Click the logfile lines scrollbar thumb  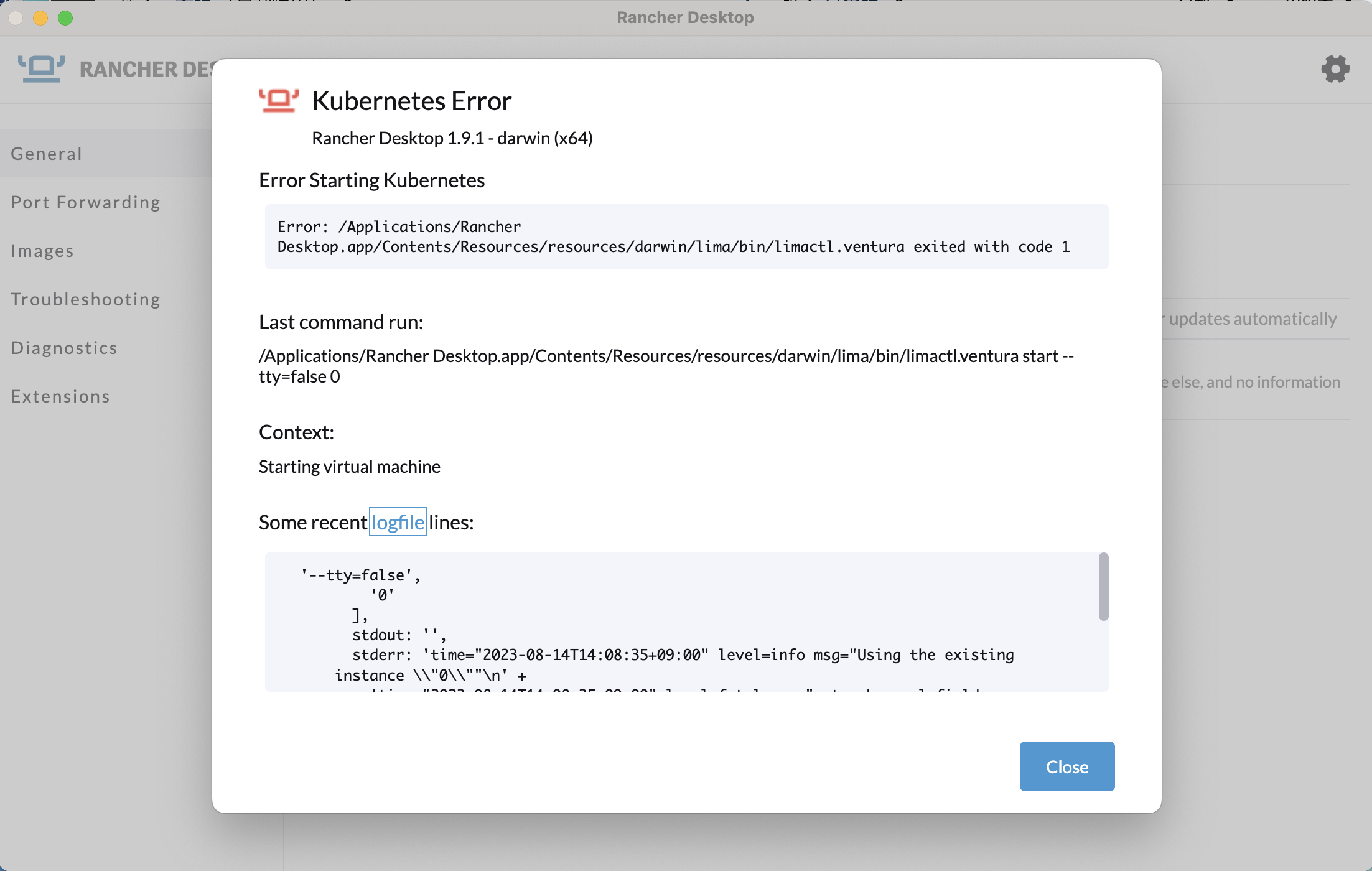(1103, 587)
